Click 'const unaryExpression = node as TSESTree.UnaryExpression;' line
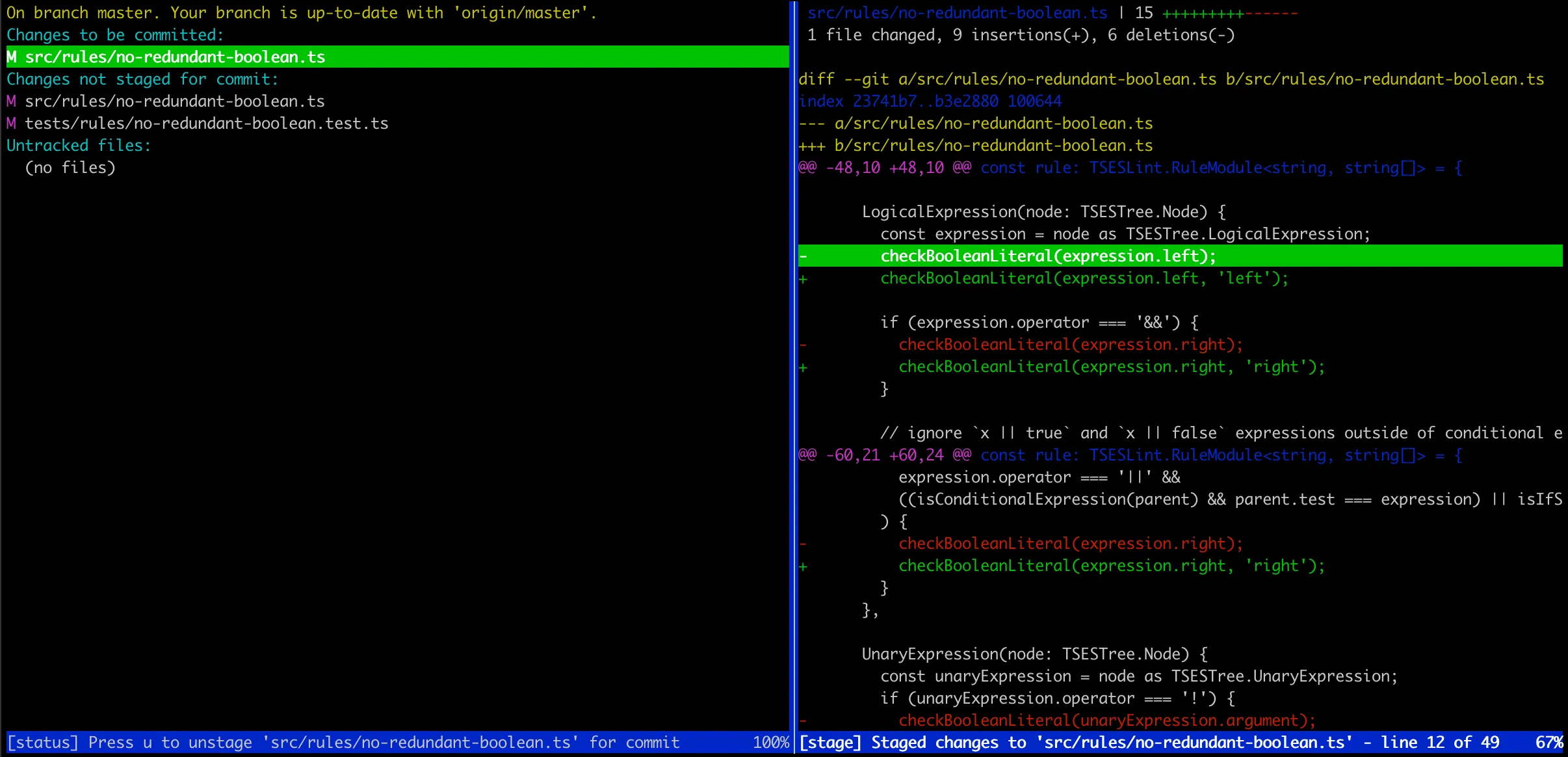 click(x=1139, y=676)
